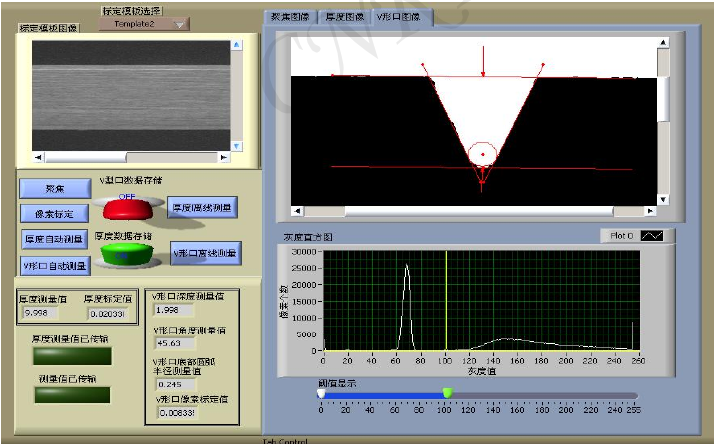Click template image horizontal scrollbar left arrow
Viewport: 716px width, 444px height.
point(39,157)
